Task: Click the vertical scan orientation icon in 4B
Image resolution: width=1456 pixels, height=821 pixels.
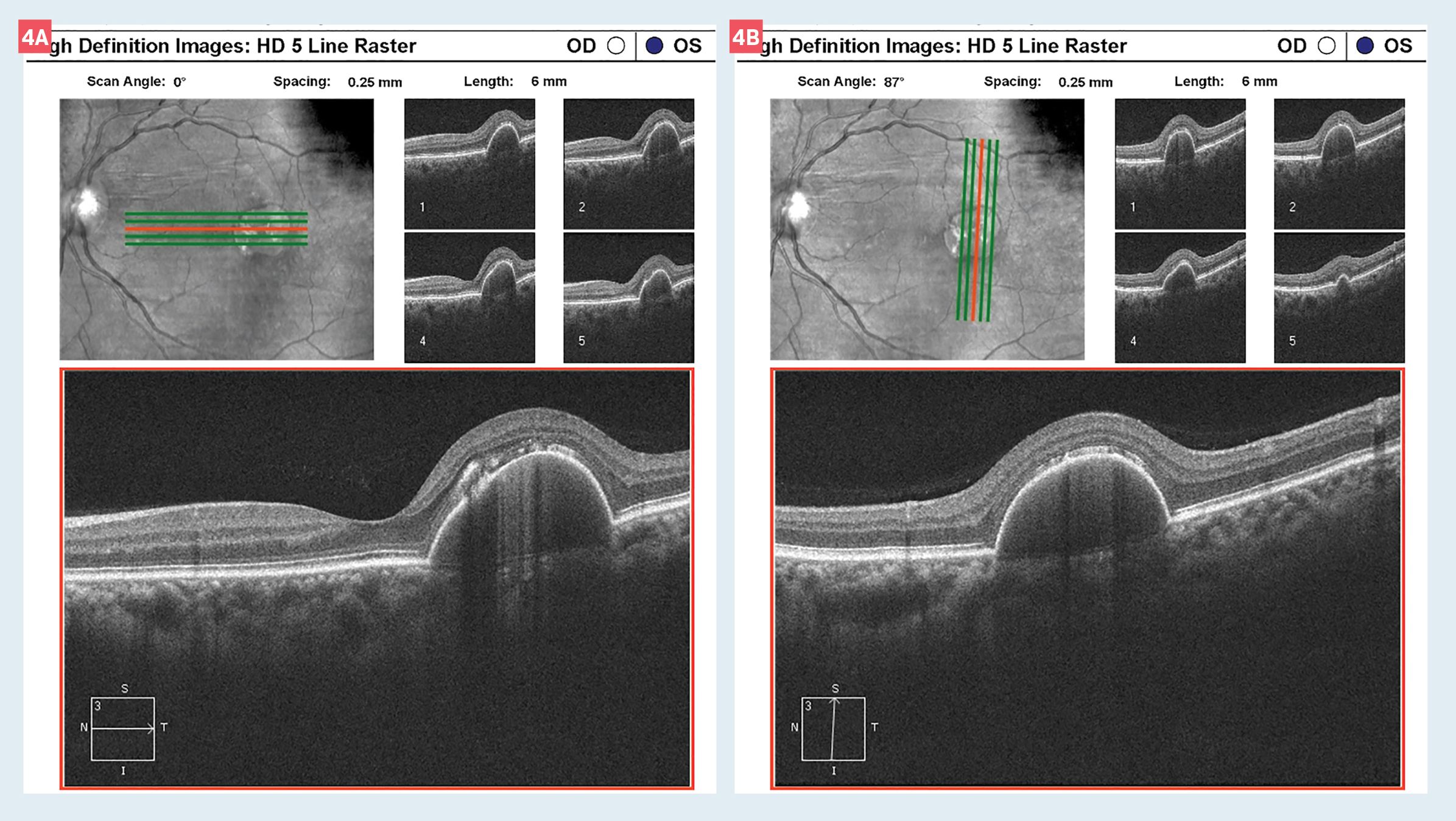Action: [x=833, y=728]
